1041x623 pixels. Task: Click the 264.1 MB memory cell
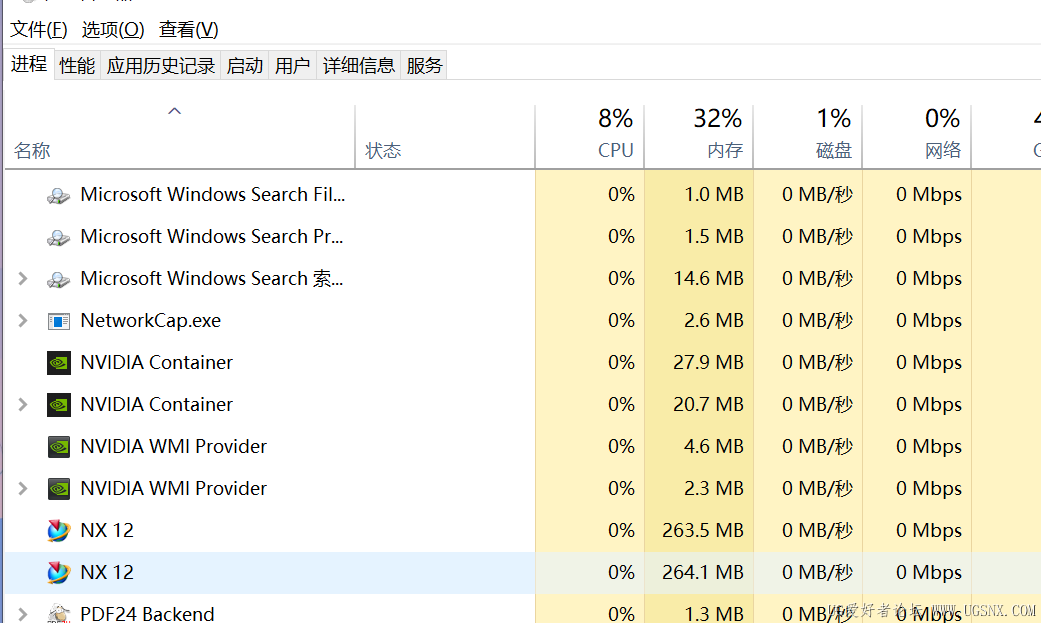[698, 573]
